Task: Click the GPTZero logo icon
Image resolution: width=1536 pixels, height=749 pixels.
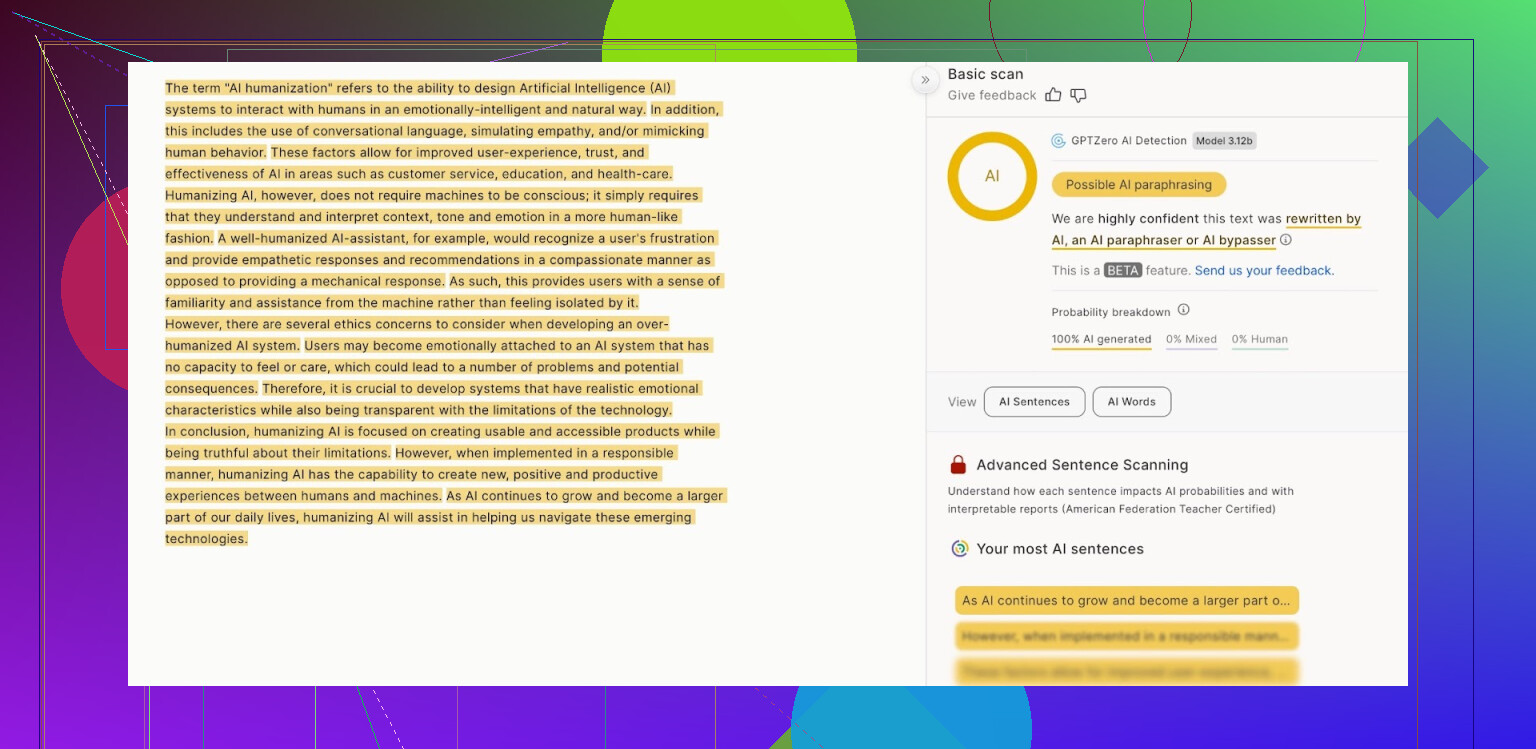Action: point(1058,141)
